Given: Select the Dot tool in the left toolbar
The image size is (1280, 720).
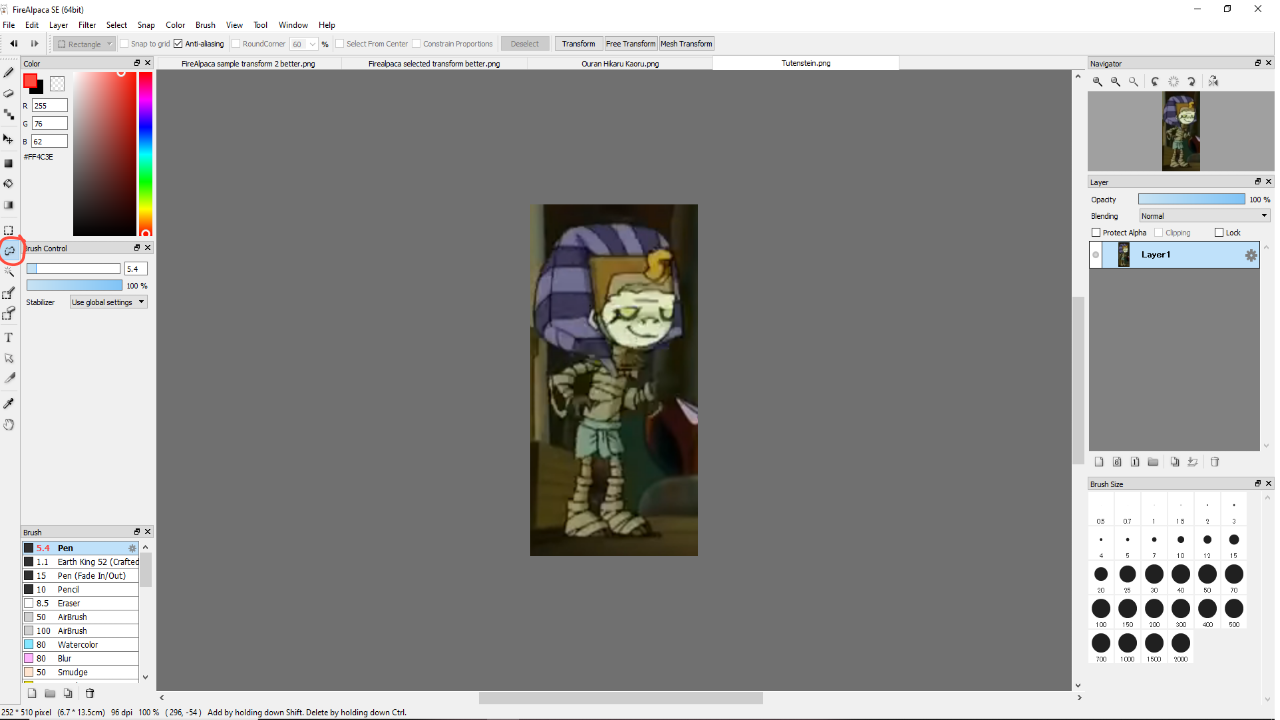Looking at the screenshot, I should (9, 115).
